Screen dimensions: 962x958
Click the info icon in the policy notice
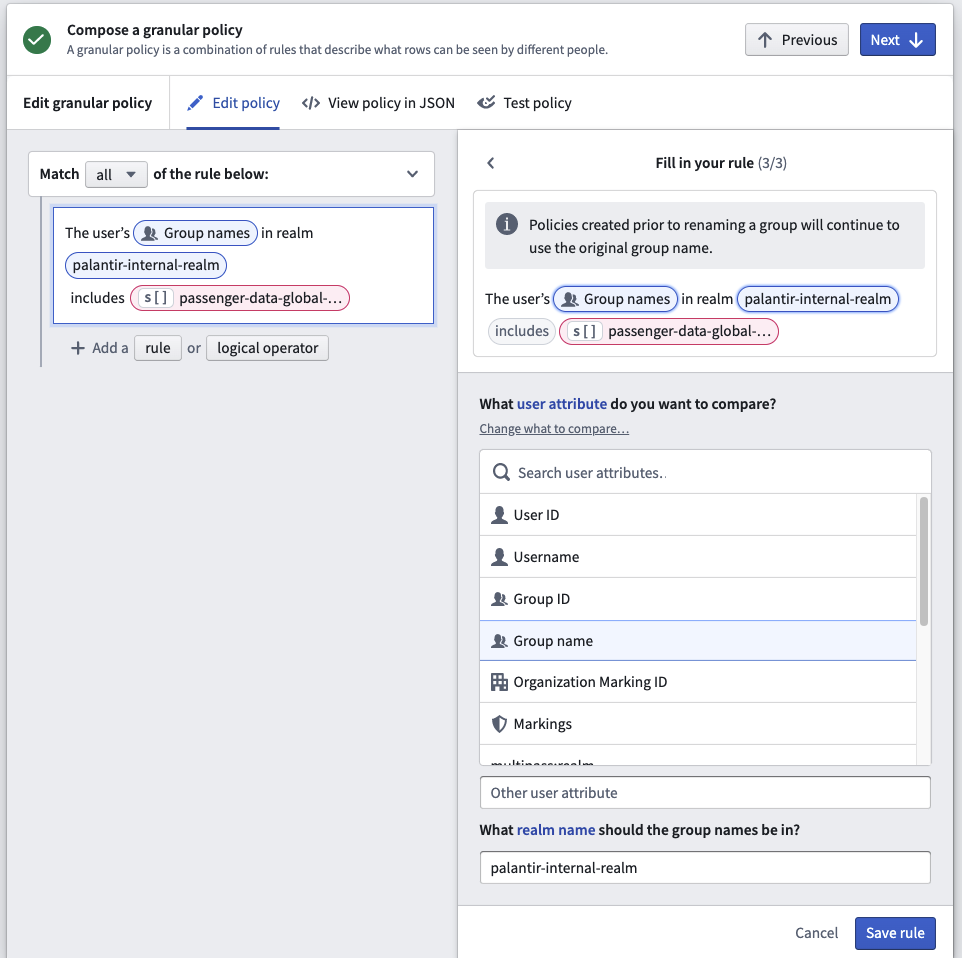click(x=507, y=224)
